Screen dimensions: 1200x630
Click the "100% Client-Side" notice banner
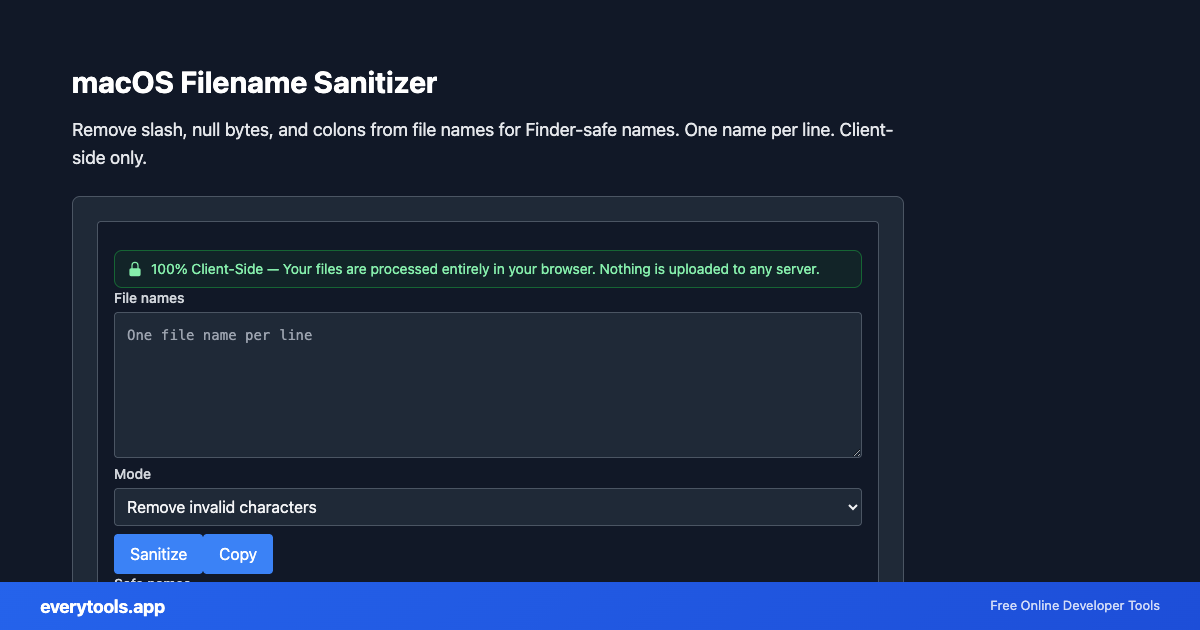(487, 268)
